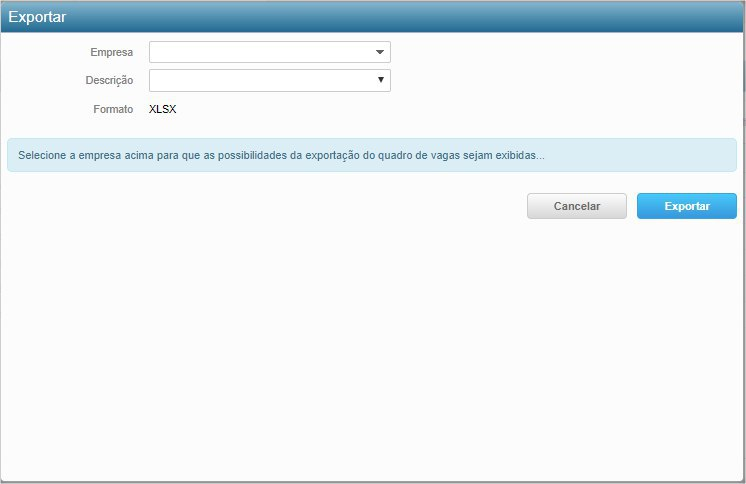Click inside the Empresa combo box field

260,52
